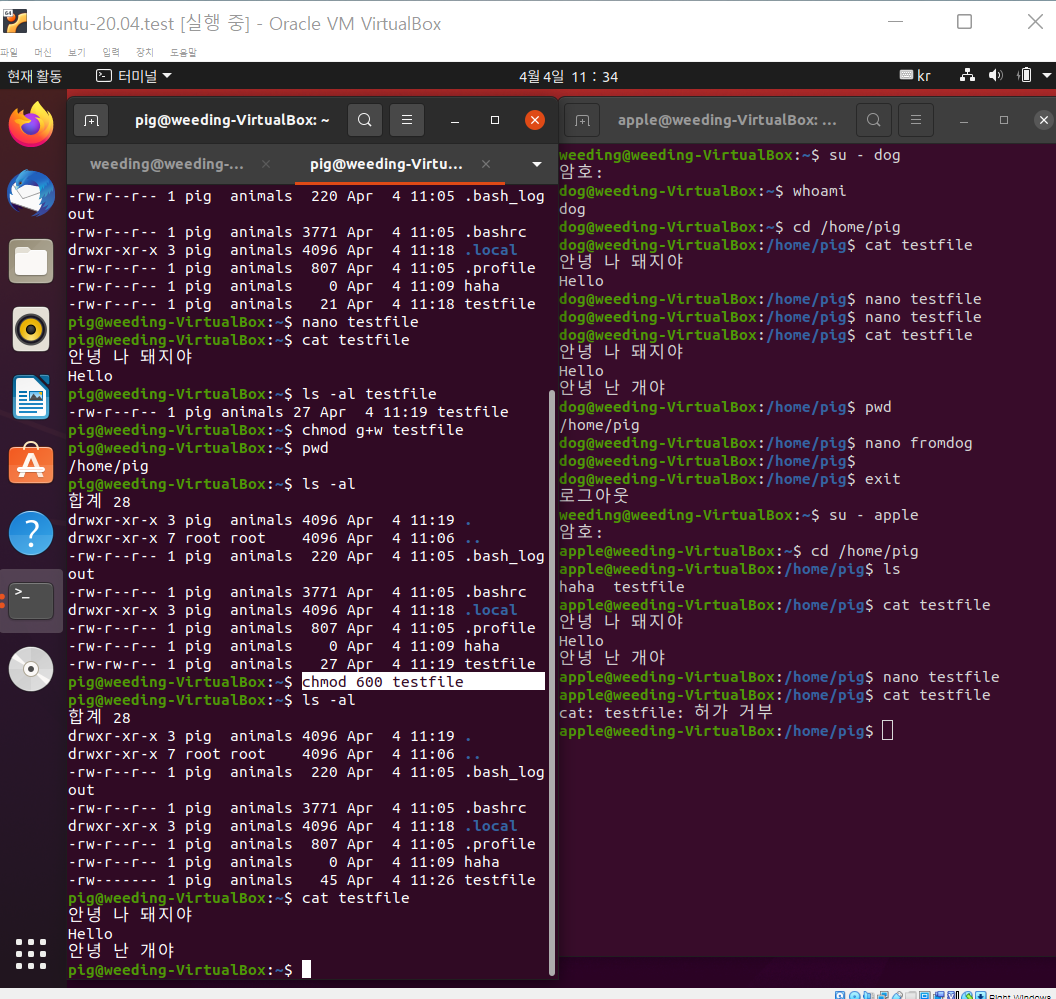Expand the terminal tab list dropdown arrow
1056x999 pixels.
tap(537, 164)
